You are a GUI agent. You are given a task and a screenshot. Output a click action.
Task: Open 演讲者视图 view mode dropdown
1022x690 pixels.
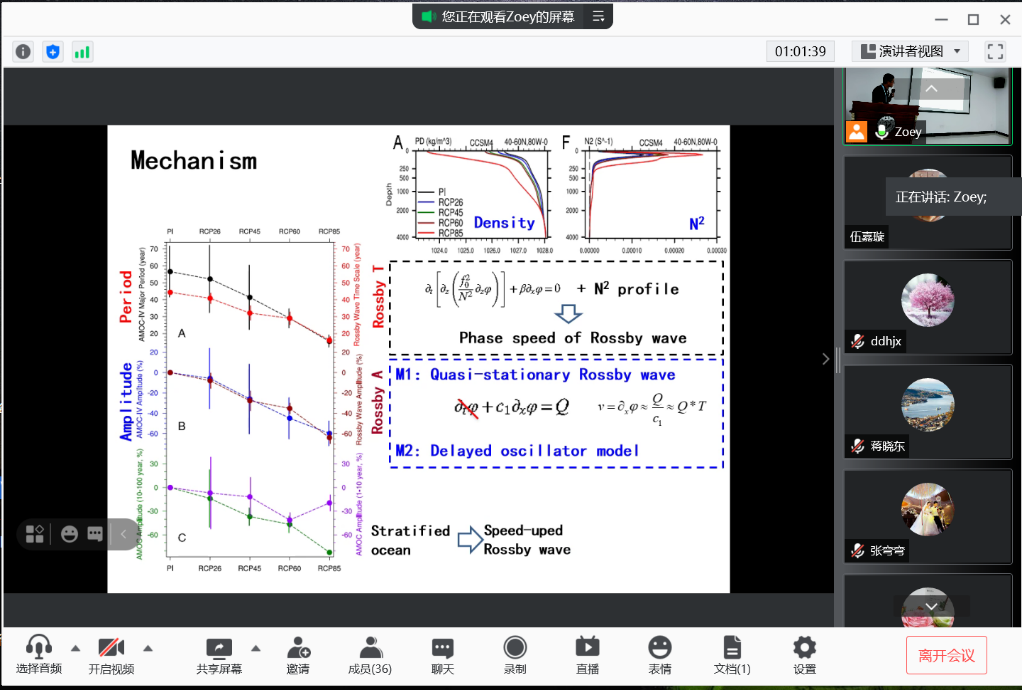point(910,51)
